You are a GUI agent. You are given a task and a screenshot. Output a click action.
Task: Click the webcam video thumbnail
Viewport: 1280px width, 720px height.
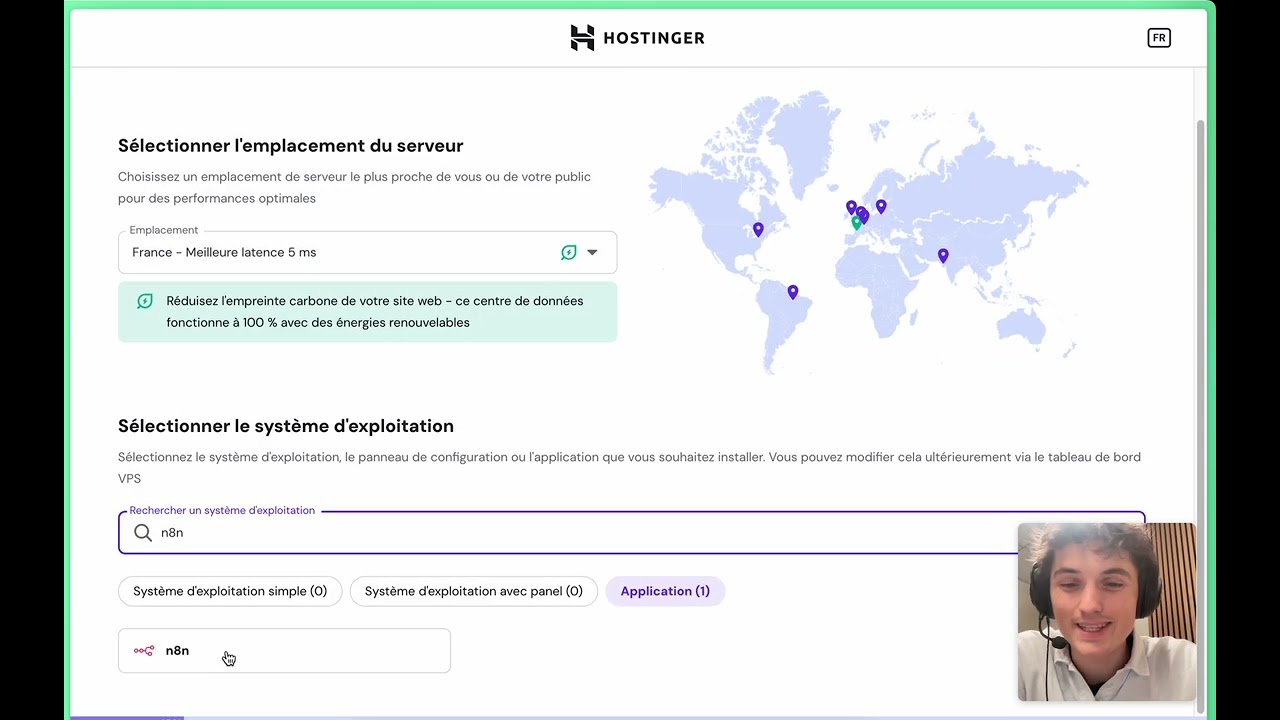1107,612
